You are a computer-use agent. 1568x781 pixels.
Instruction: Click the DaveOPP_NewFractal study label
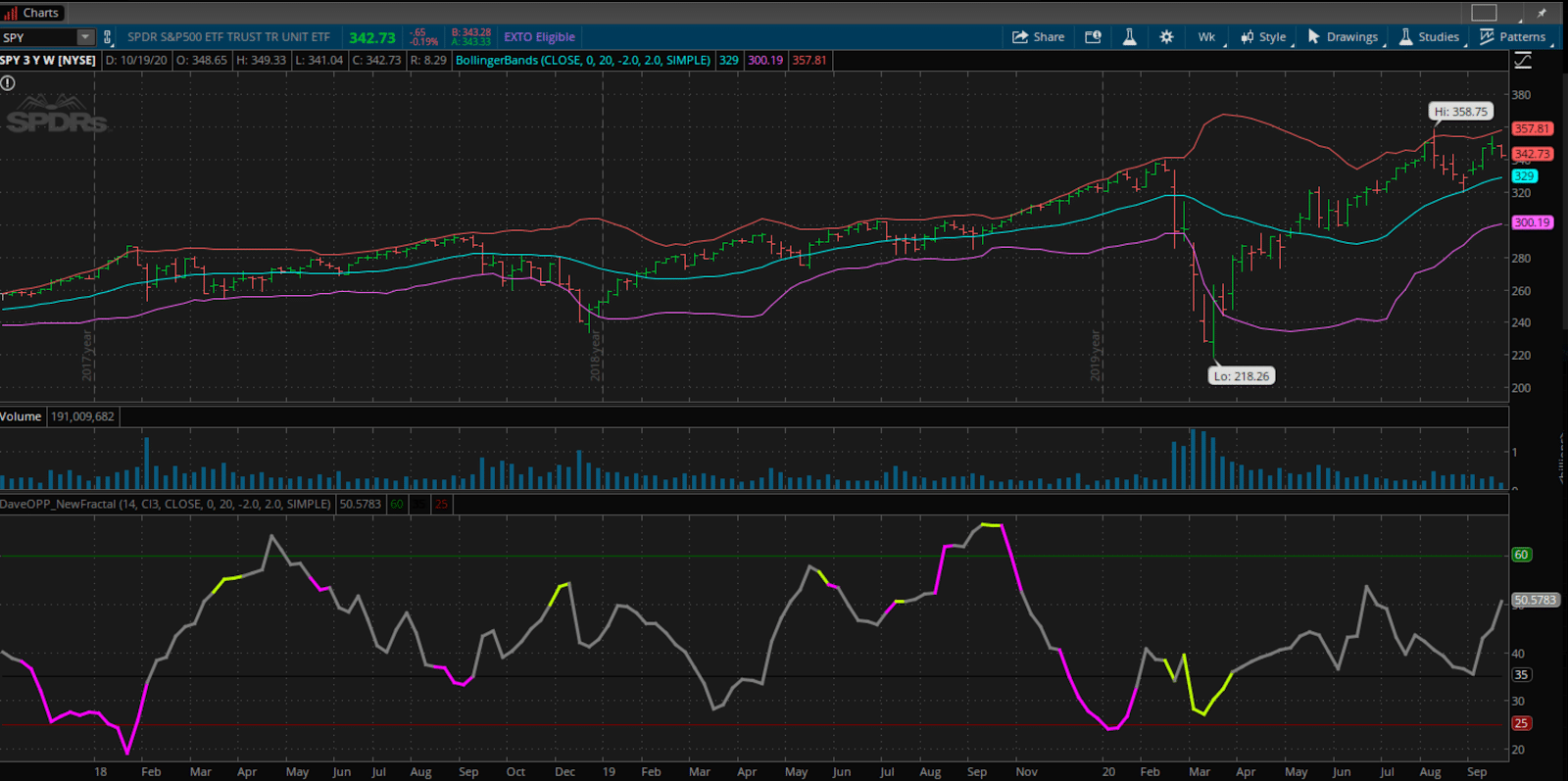coord(166,504)
